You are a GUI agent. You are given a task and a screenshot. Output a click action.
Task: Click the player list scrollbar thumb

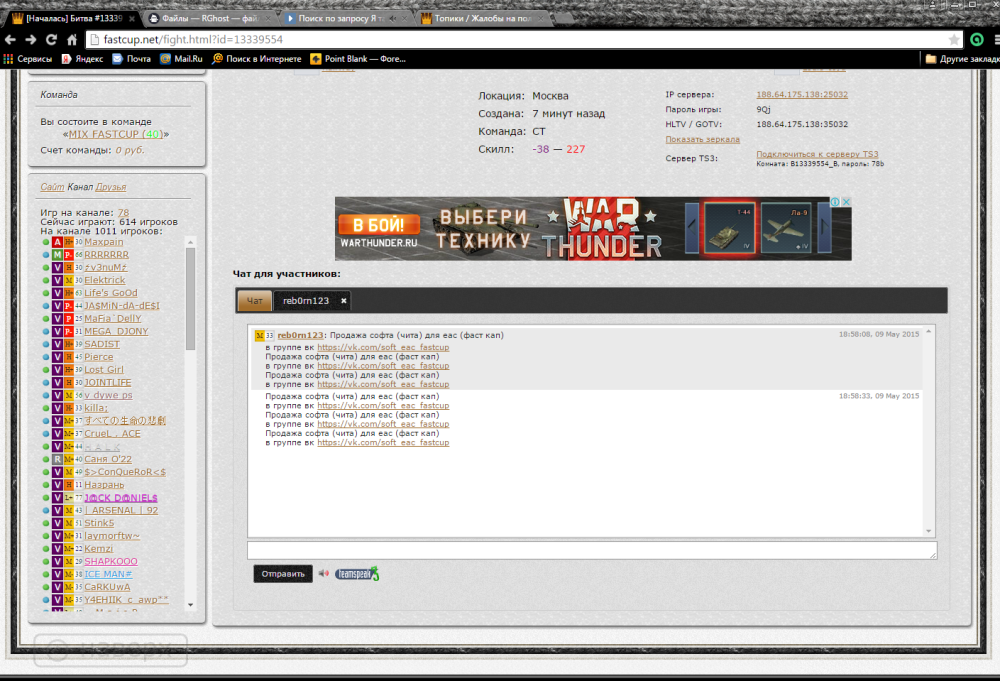(190, 298)
